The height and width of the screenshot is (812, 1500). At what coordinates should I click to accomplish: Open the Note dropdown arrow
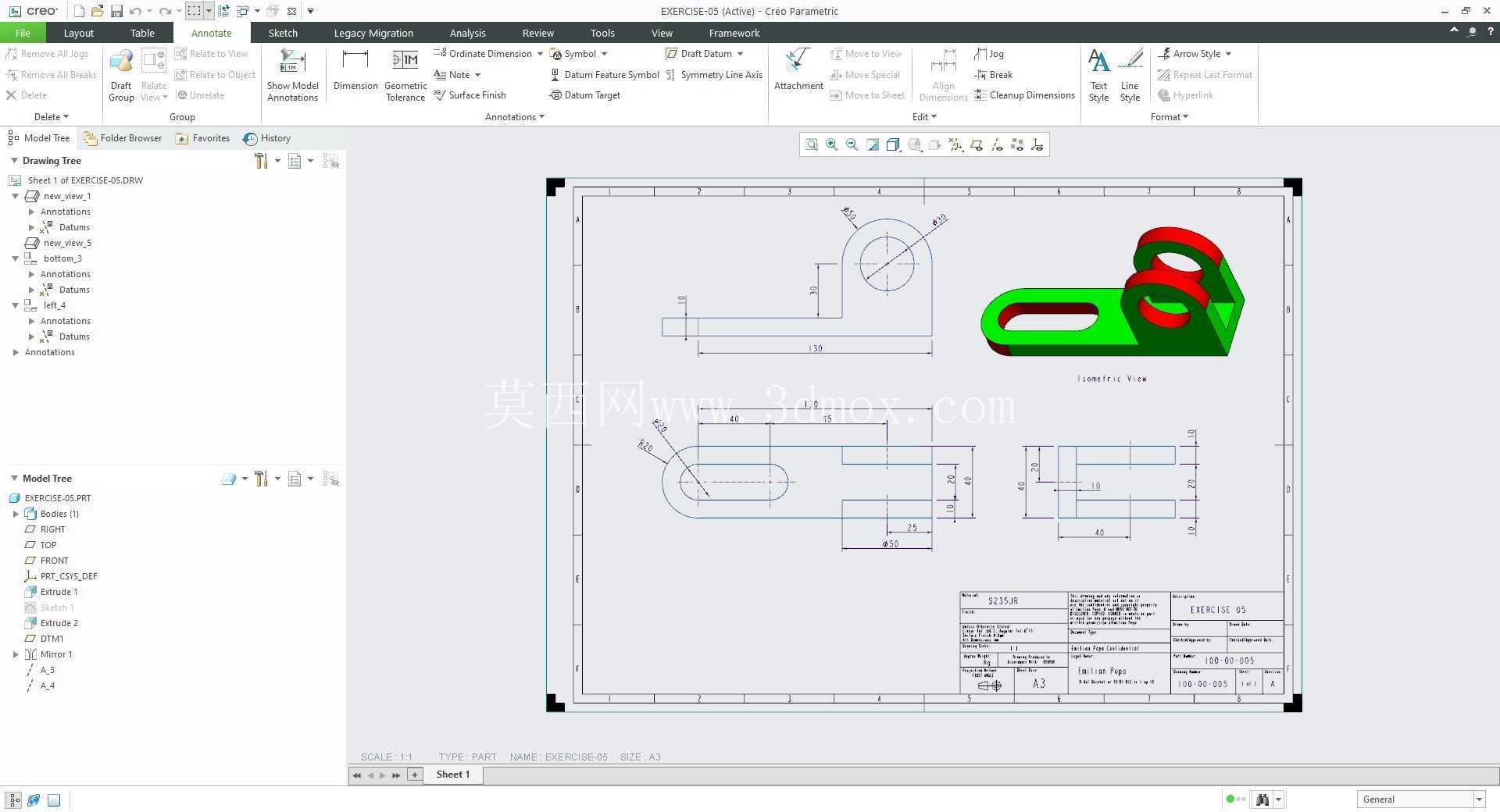(477, 75)
